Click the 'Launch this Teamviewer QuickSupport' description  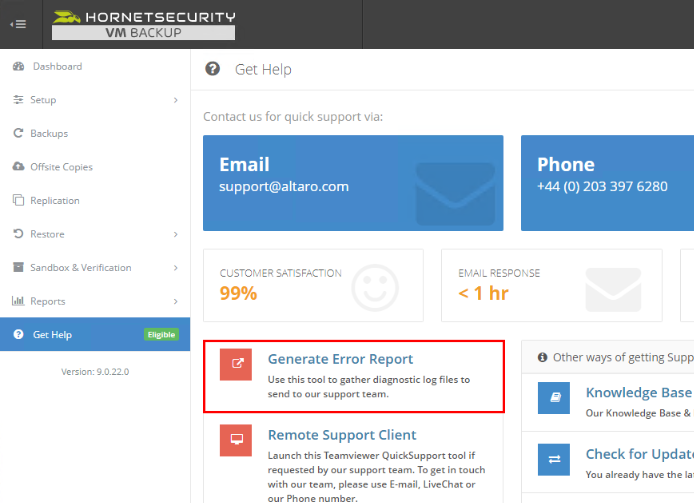[376, 477]
